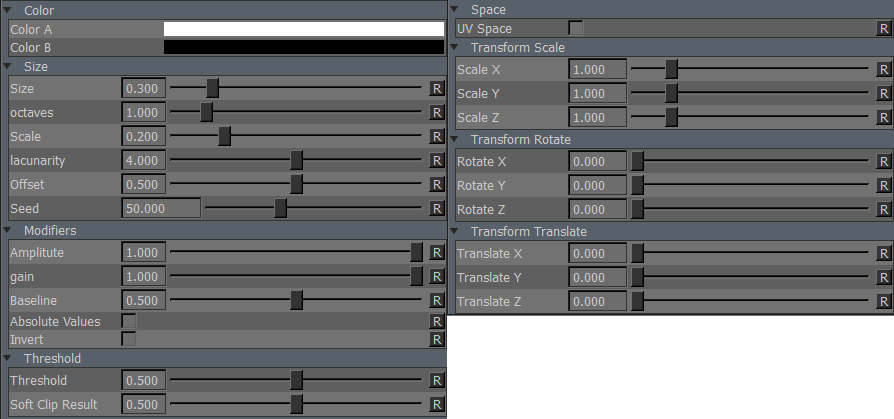Collapse the Transform Rotate section
894x419 pixels.
(454, 139)
